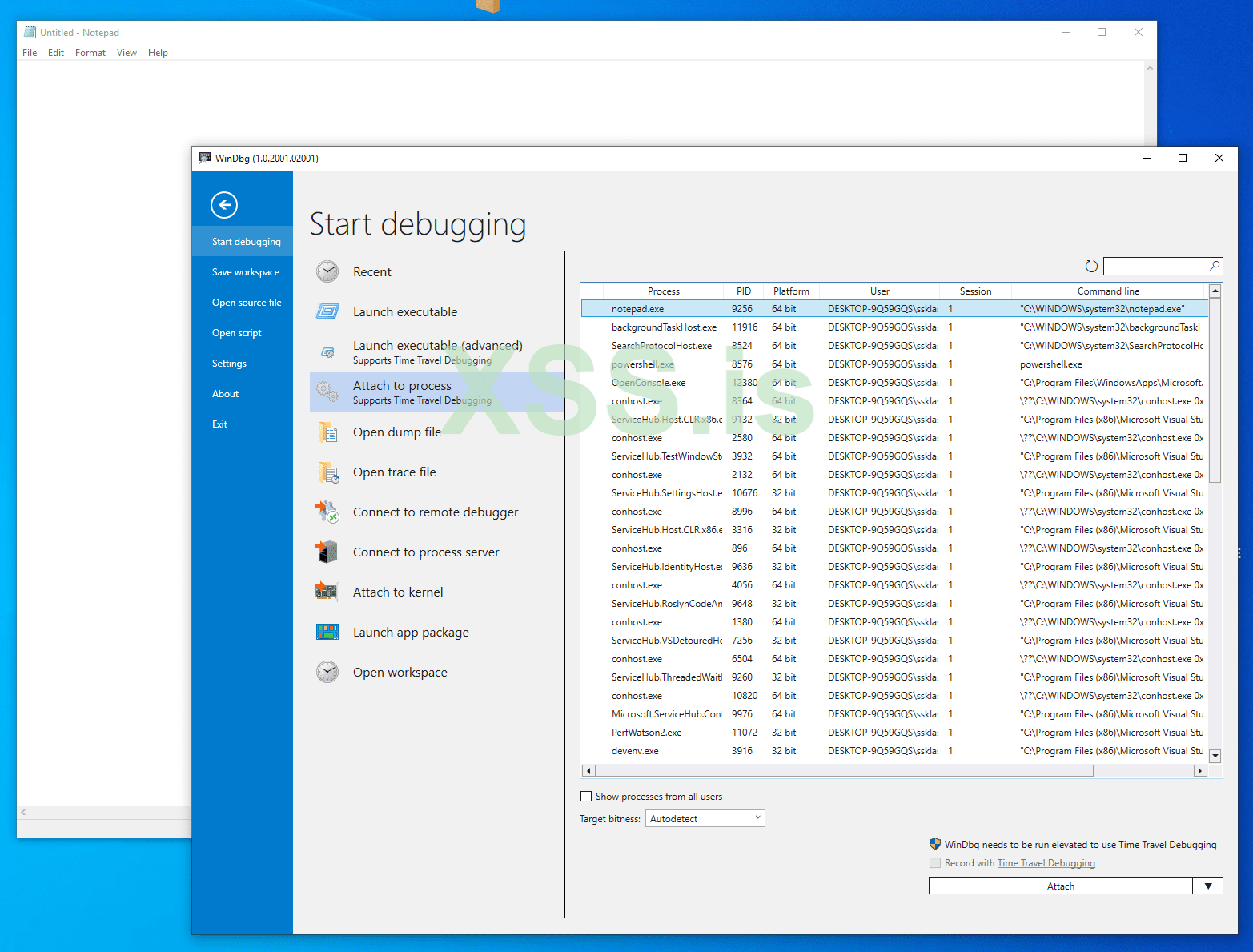Image resolution: width=1253 pixels, height=952 pixels.
Task: Check Record with Time Travel Debugging
Action: click(935, 862)
